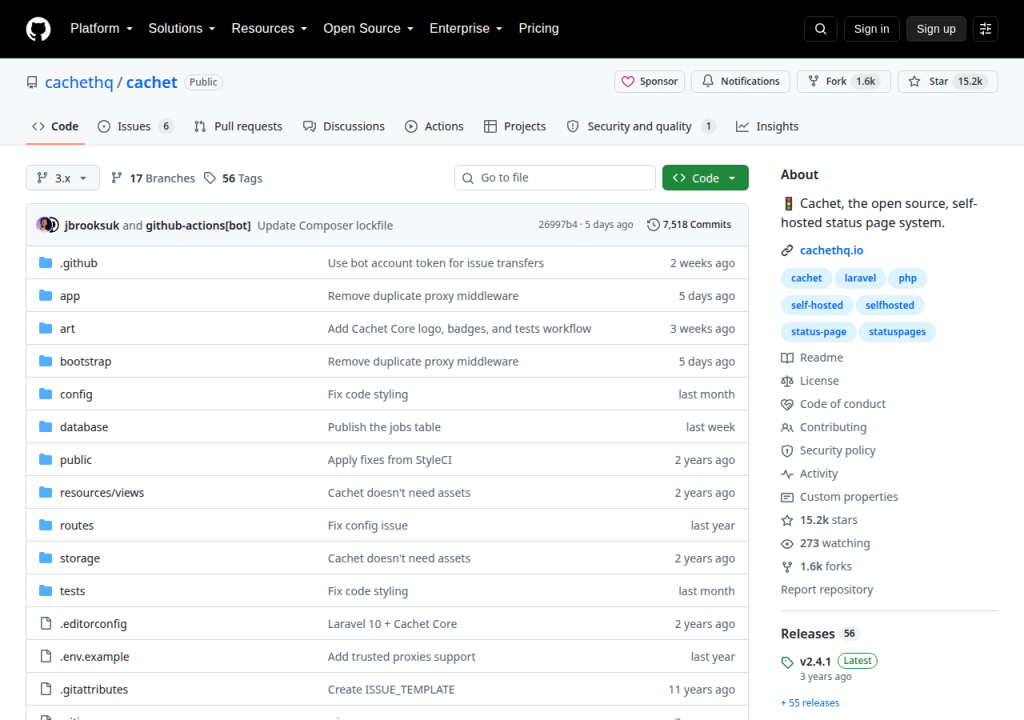View 15.2k stars in the About sidebar

point(819,520)
